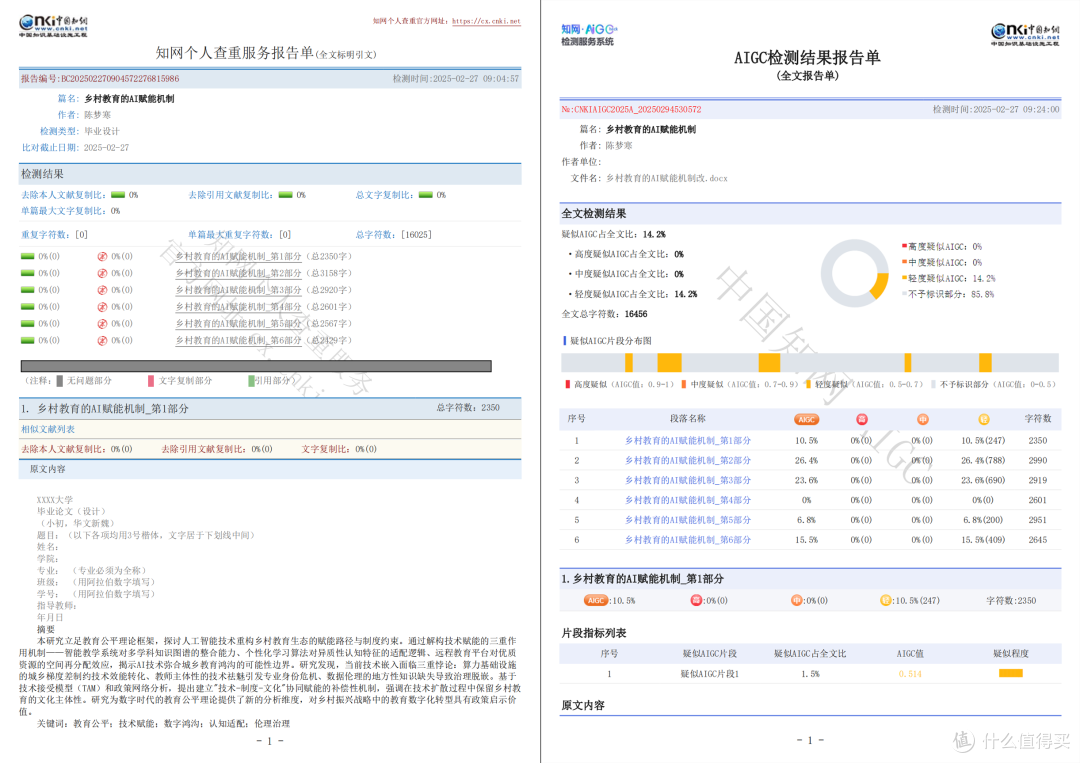Viewport: 1080px width, 763px height.
Task: Open 乡村教育的AI赋能机制_第1部分 in the plagiarism list
Action: coord(238,256)
